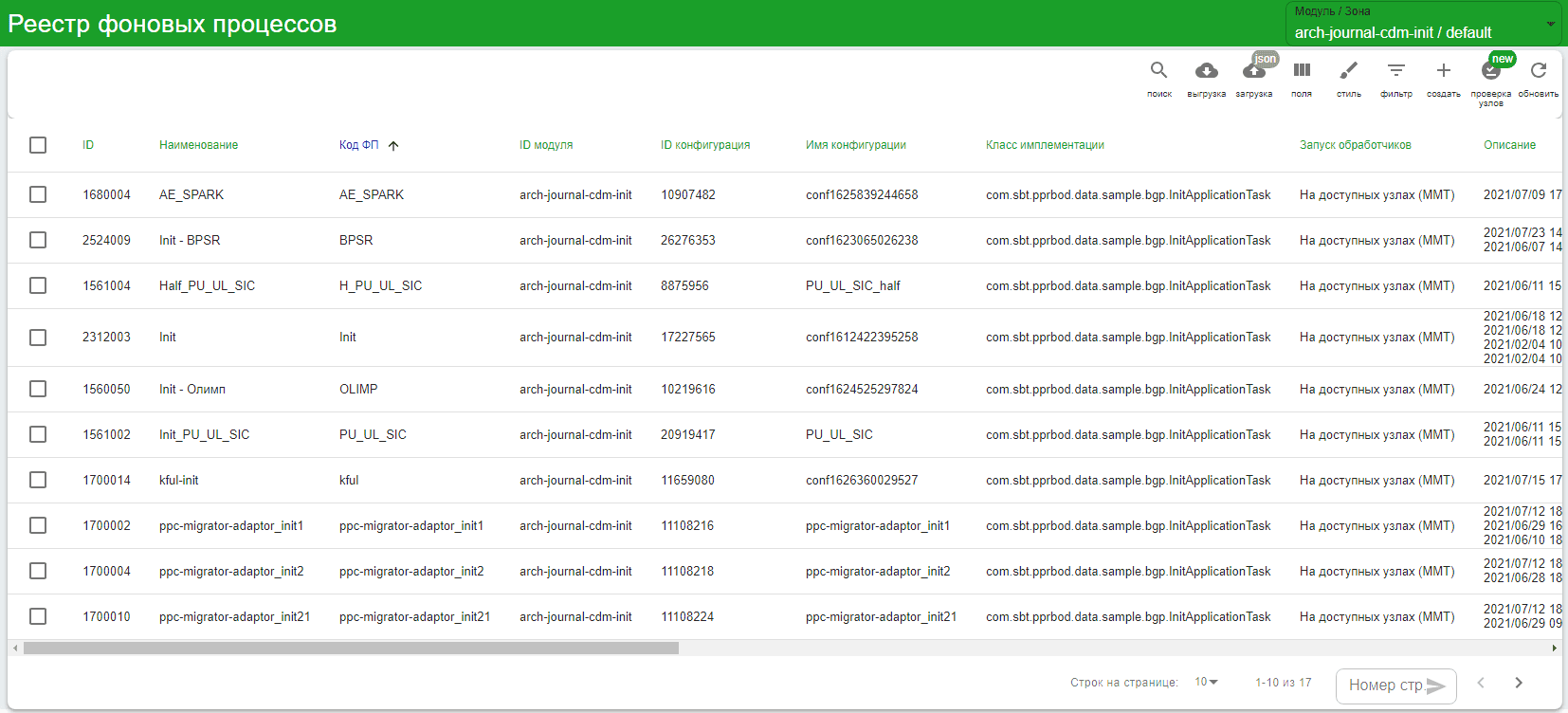Click the обновить refresh icon

[1538, 71]
